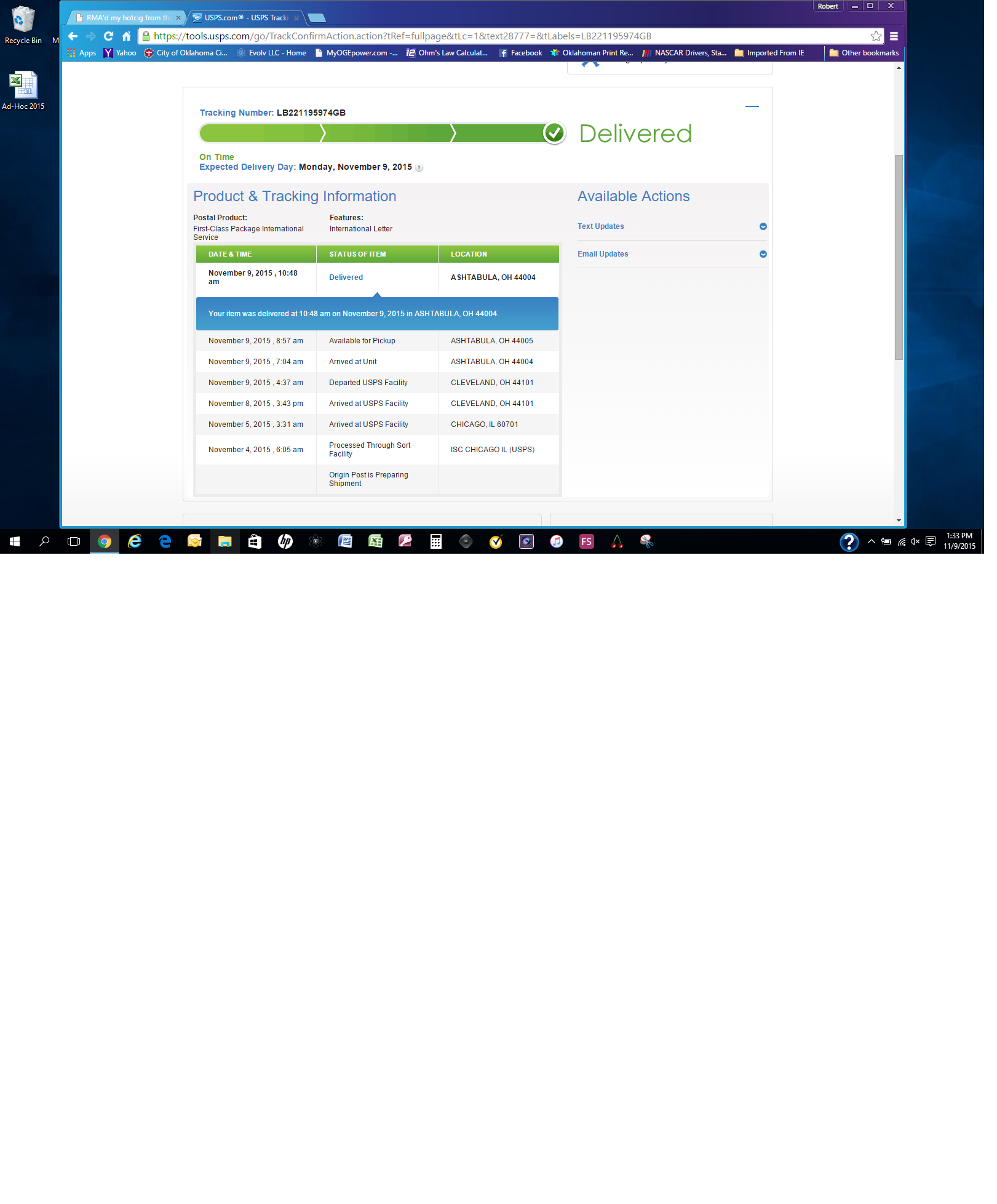The height and width of the screenshot is (1204, 997).
Task: Click the browser home icon
Action: pyautogui.click(x=127, y=36)
